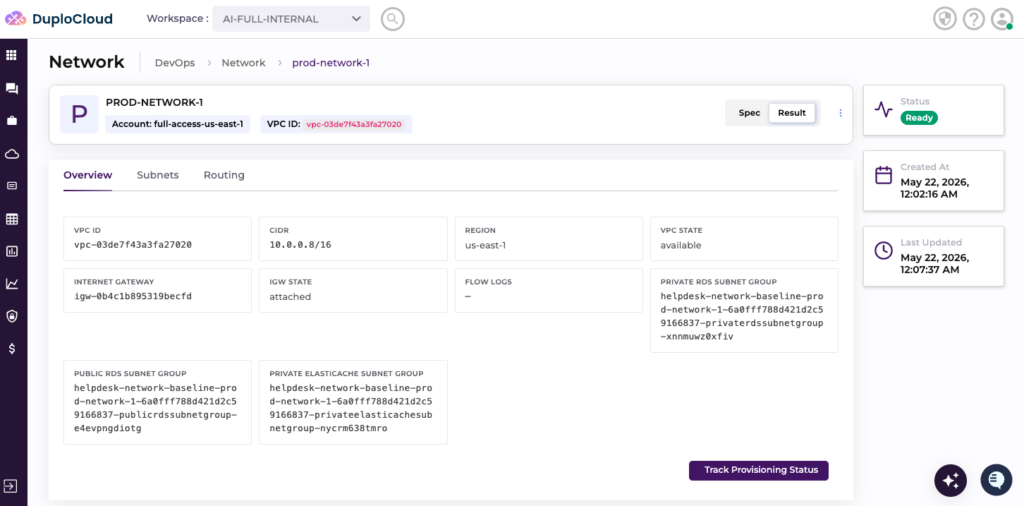1024x506 pixels.
Task: Open the ticket card sidebar icon
Action: coord(12,185)
